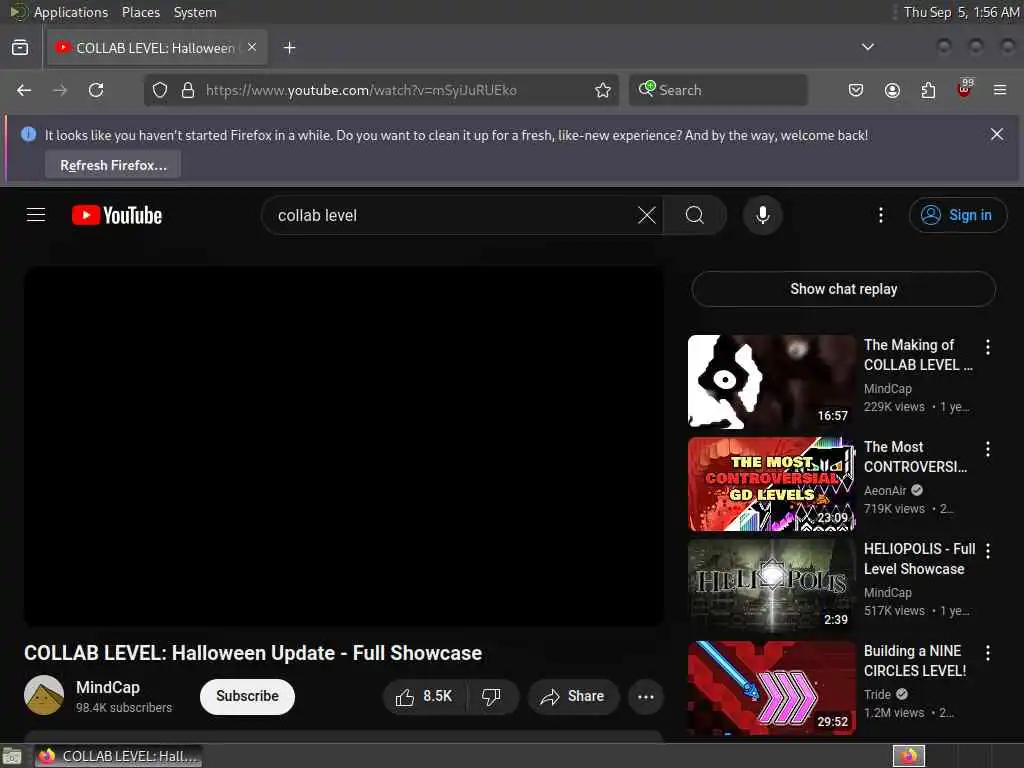Click the AeonAir channel name
Viewport: 1024px width, 768px height.
point(885,490)
